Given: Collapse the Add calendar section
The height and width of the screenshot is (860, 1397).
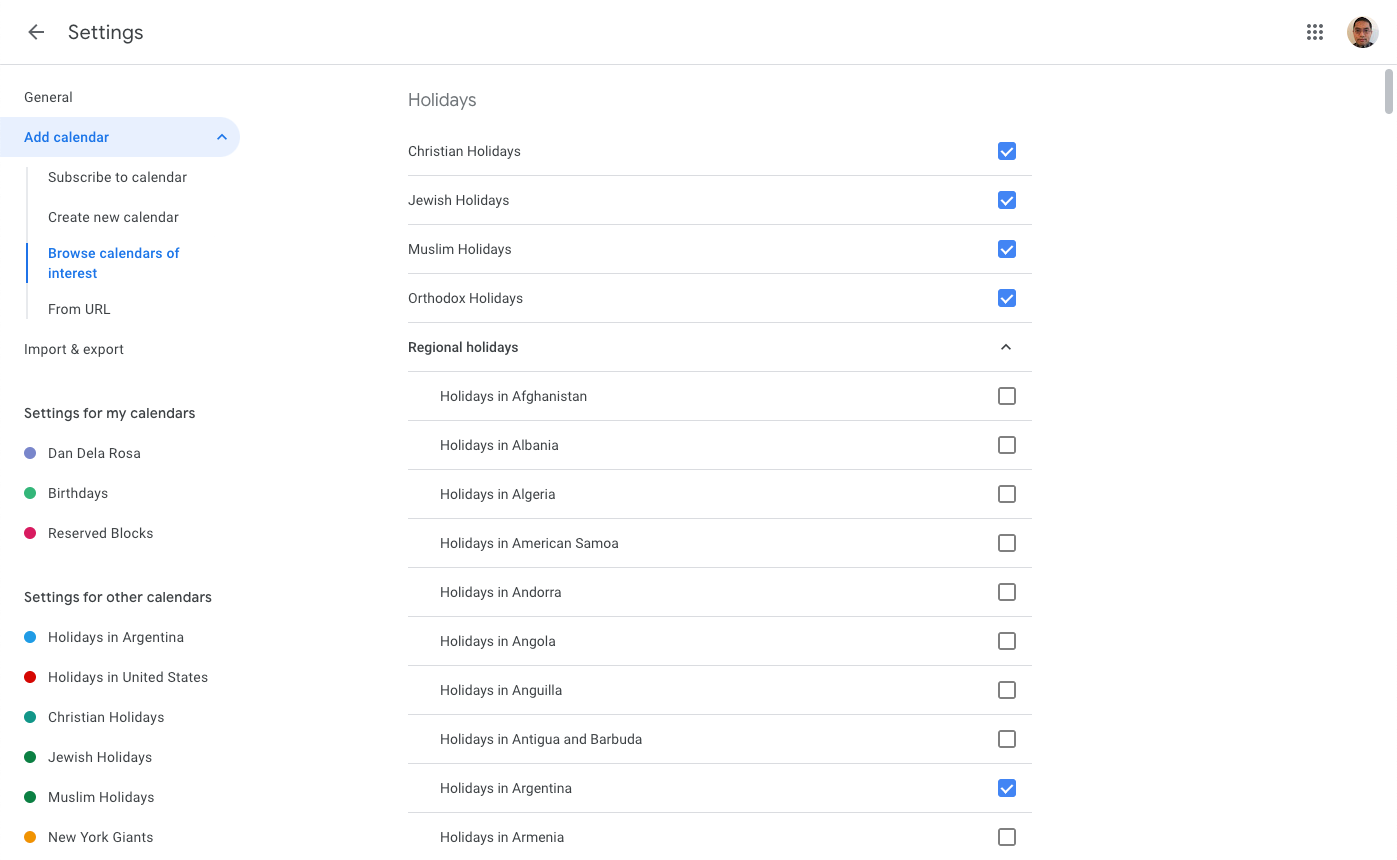Looking at the screenshot, I should 221,136.
